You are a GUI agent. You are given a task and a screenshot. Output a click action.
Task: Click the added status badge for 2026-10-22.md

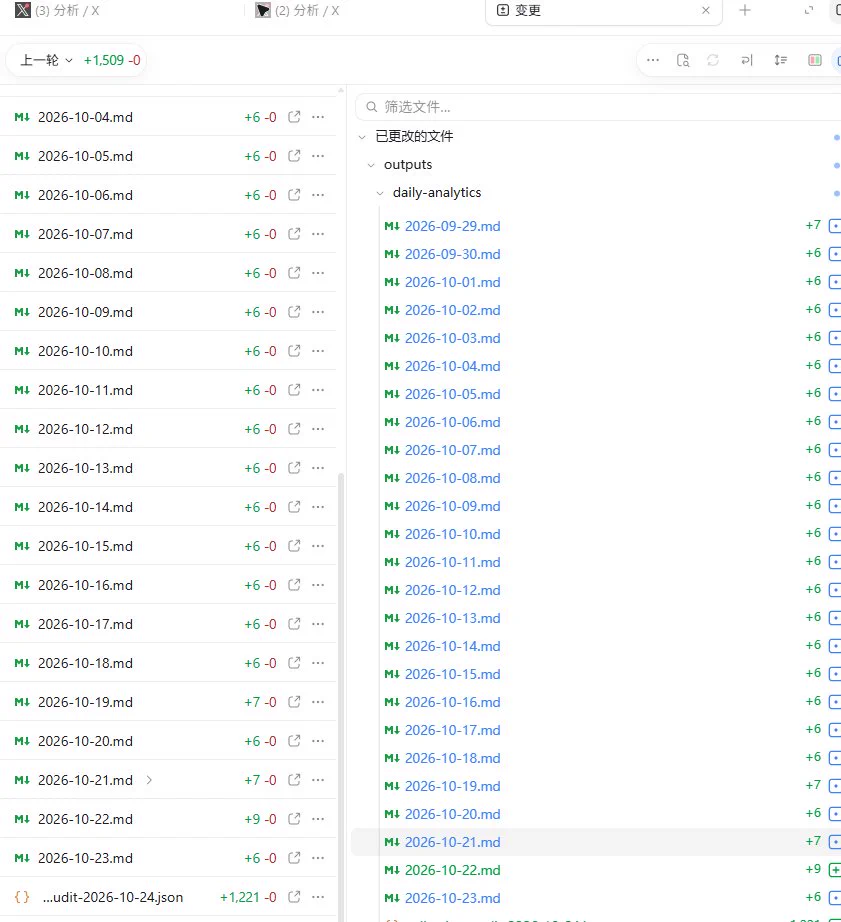click(x=835, y=870)
